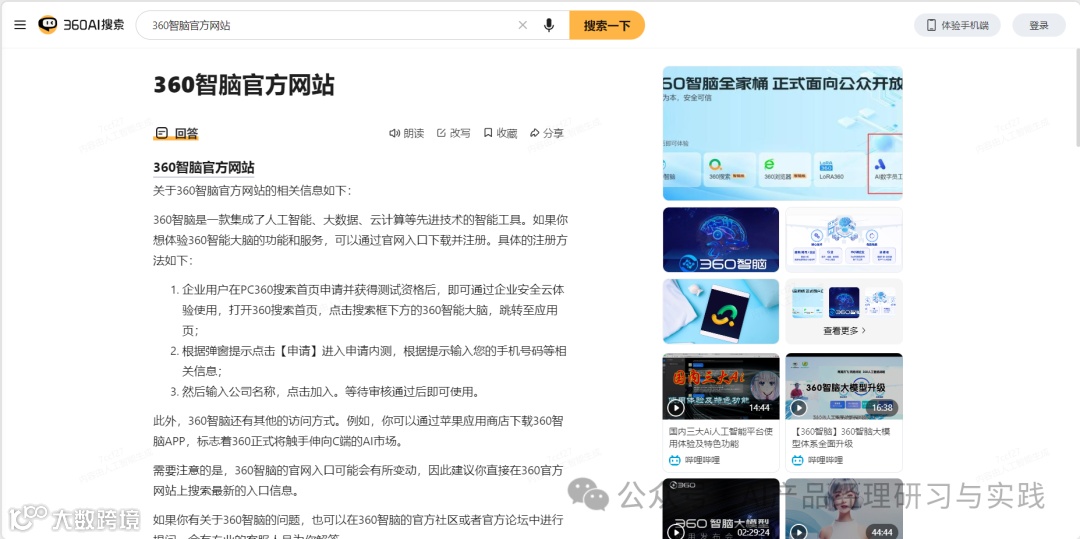Click the 360智脑官方网站 answer heading
Viewport: 1080px width, 539px height.
pos(204,167)
